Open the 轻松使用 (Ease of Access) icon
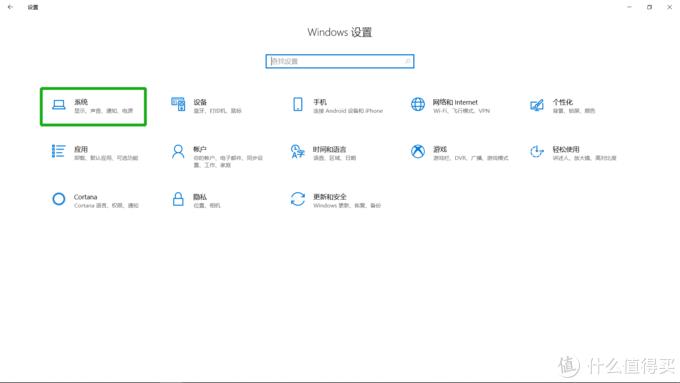The image size is (680, 383). (537, 151)
